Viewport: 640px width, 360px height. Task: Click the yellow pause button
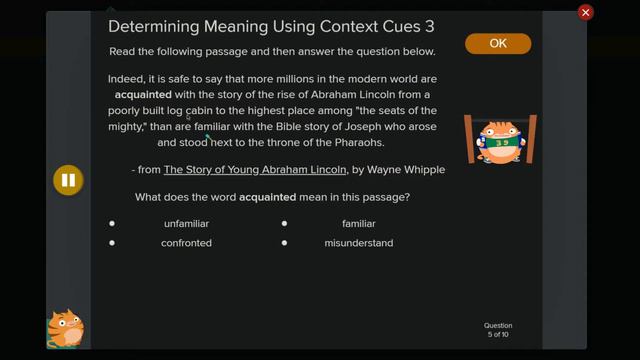click(x=68, y=180)
